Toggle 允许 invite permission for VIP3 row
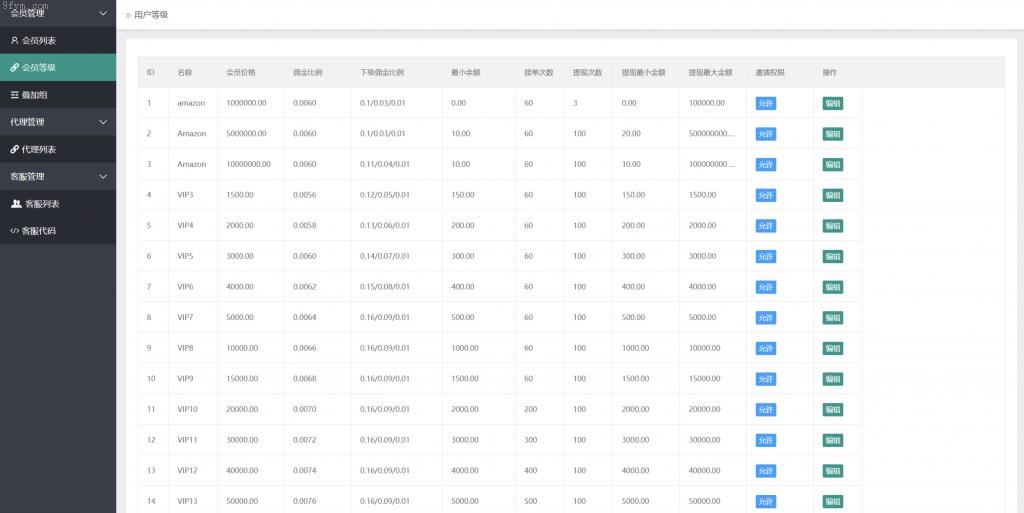The height and width of the screenshot is (513, 1024). coord(765,195)
